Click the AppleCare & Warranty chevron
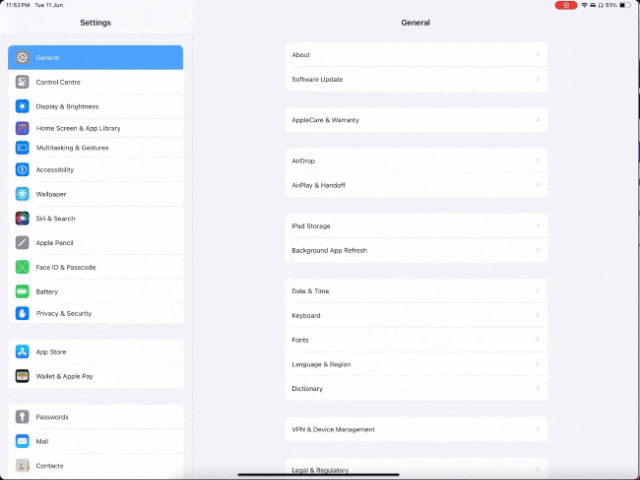This screenshot has height=480, width=640. (x=538, y=120)
